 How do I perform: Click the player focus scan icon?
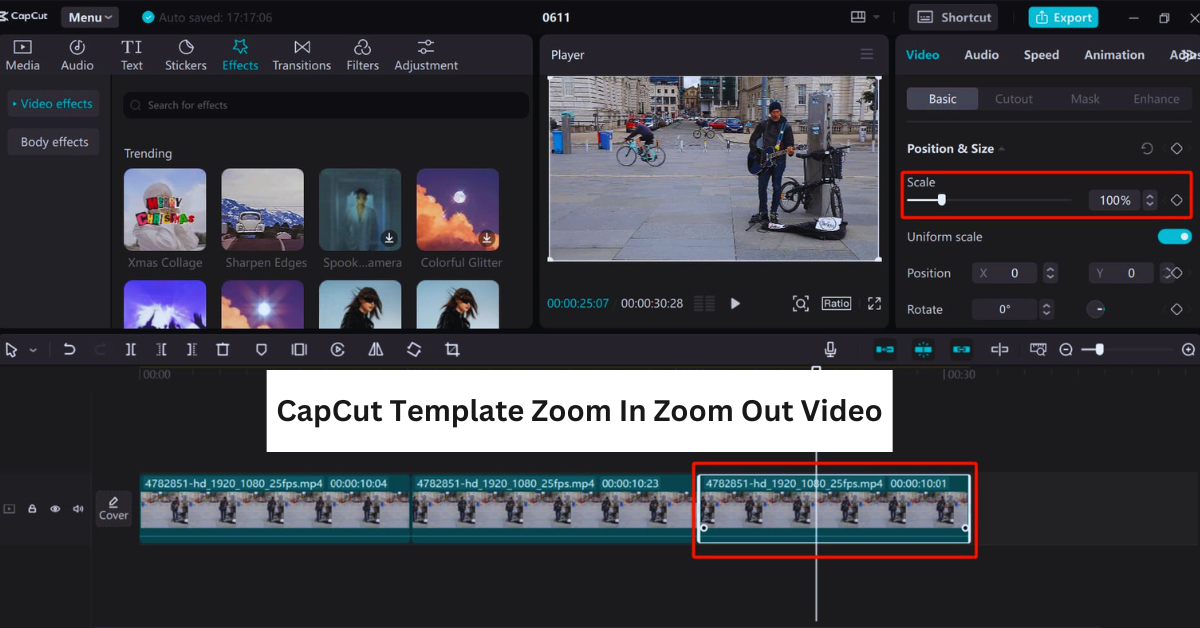pos(800,303)
